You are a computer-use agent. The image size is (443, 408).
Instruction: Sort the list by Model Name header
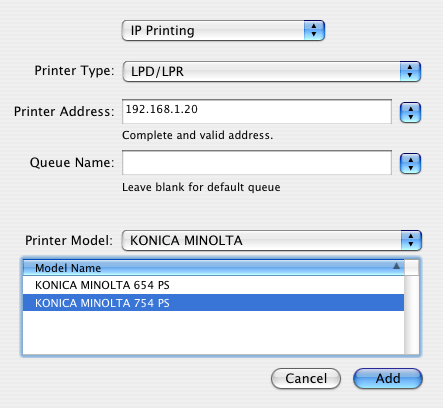213,268
